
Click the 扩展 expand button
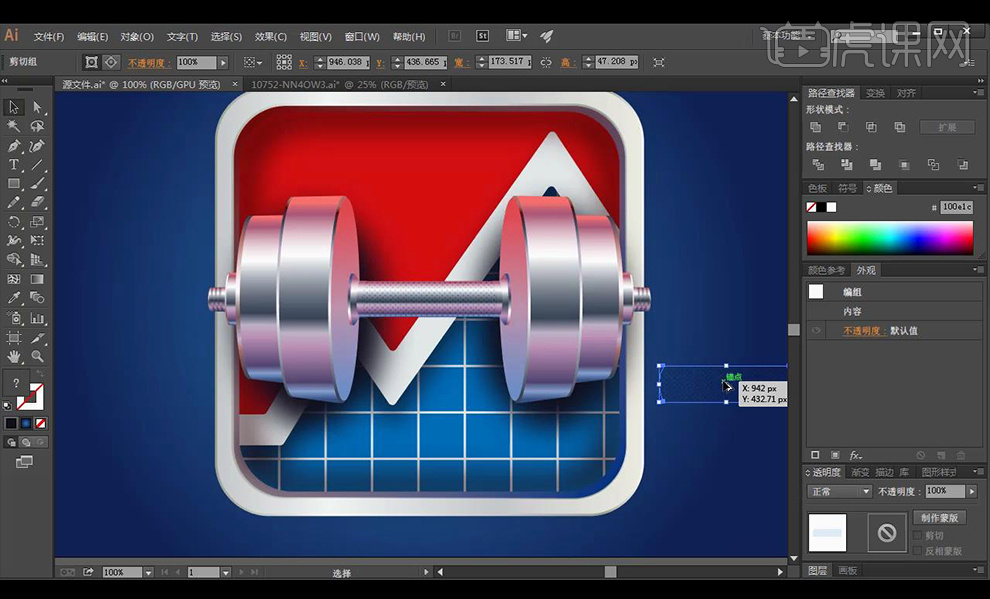947,128
